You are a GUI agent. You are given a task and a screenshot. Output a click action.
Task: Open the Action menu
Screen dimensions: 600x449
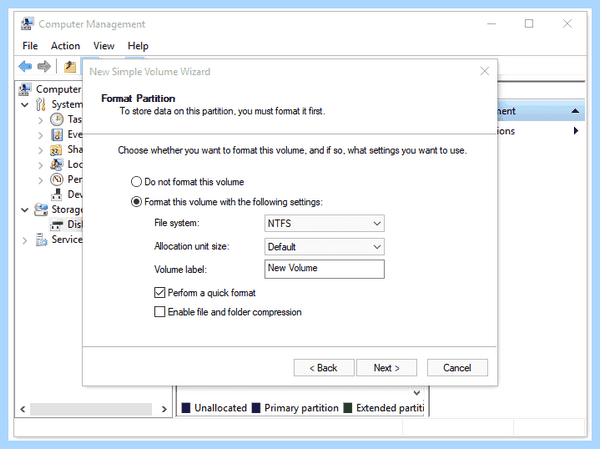[65, 46]
